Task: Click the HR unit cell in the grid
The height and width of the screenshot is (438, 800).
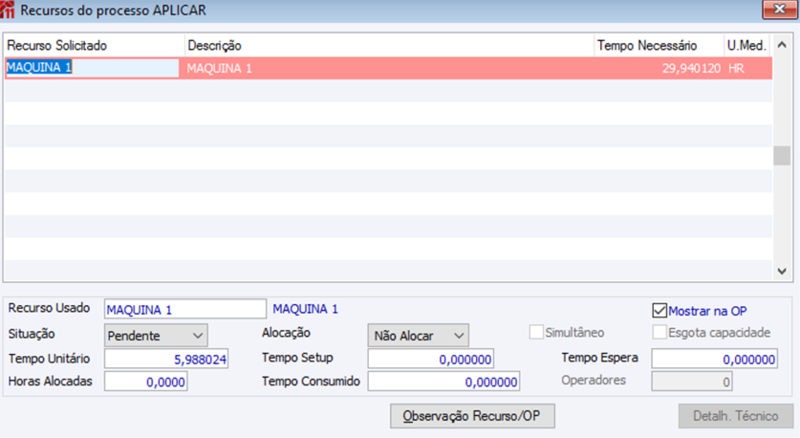Action: pyautogui.click(x=747, y=68)
